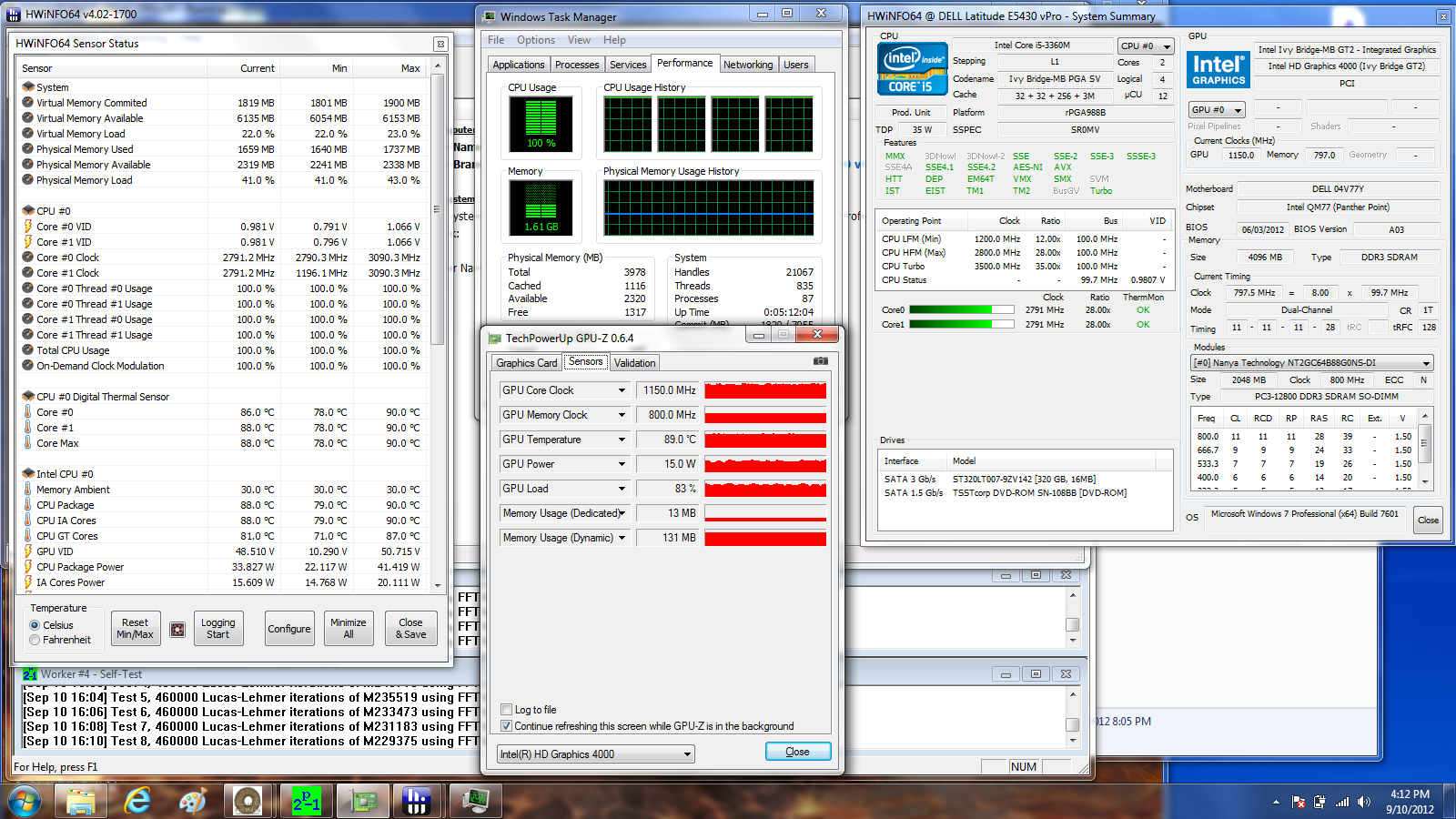Open Paint from the taskbar
1456x819 pixels.
(x=193, y=802)
